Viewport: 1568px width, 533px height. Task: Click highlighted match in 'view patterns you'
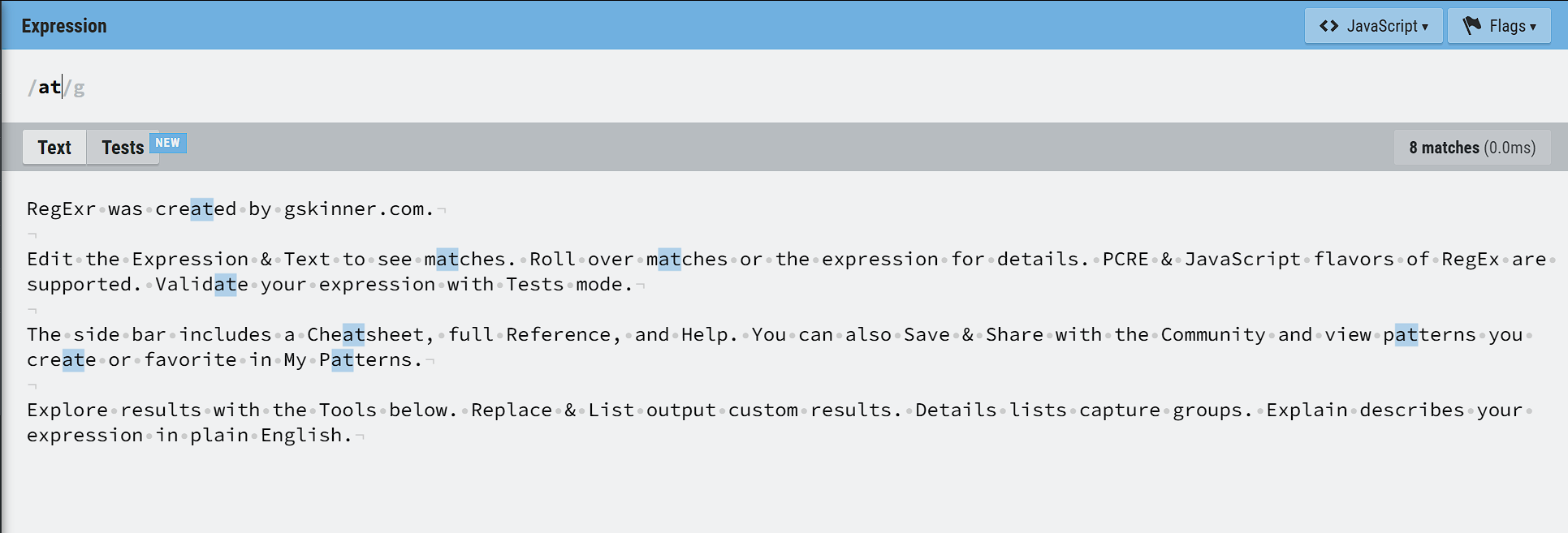pos(1406,335)
